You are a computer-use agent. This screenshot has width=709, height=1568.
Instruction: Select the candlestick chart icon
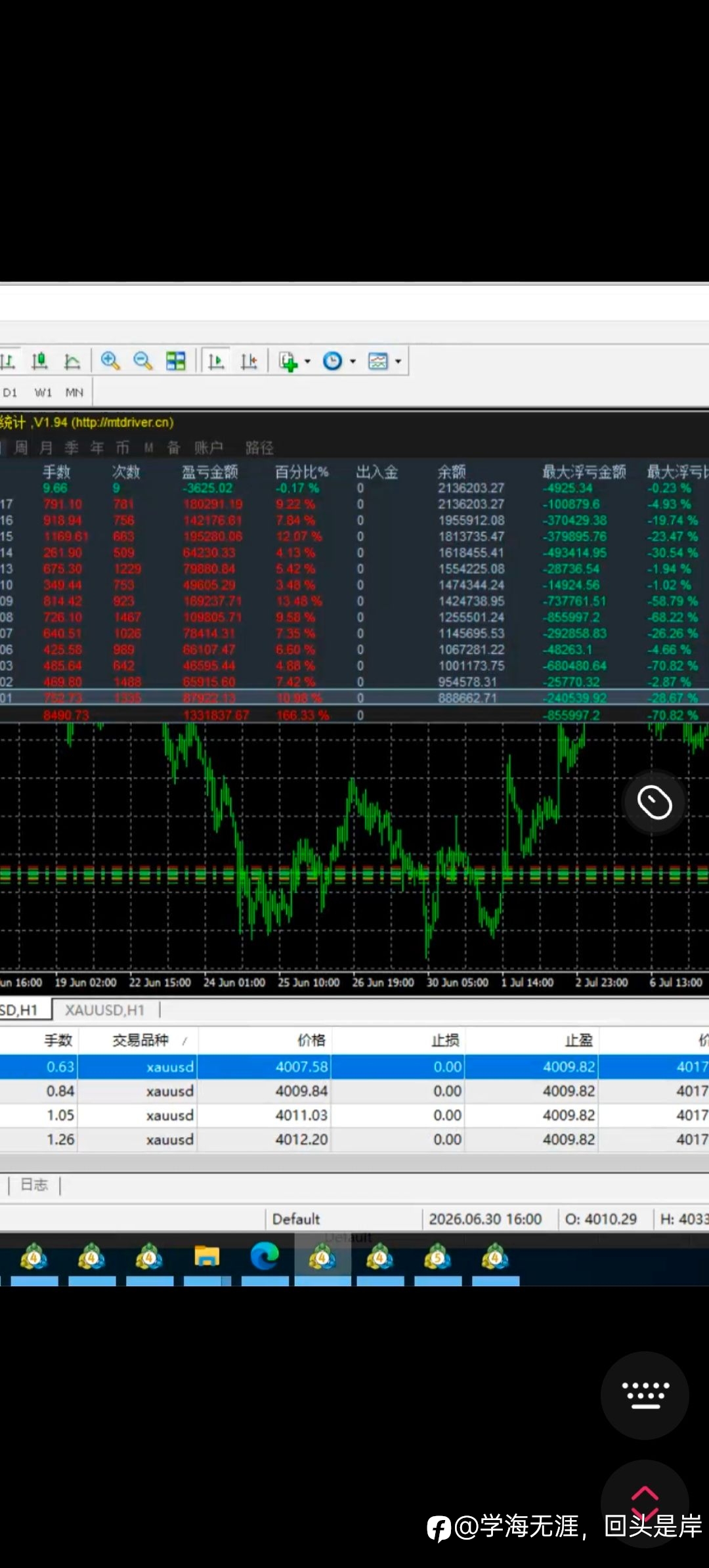39,361
